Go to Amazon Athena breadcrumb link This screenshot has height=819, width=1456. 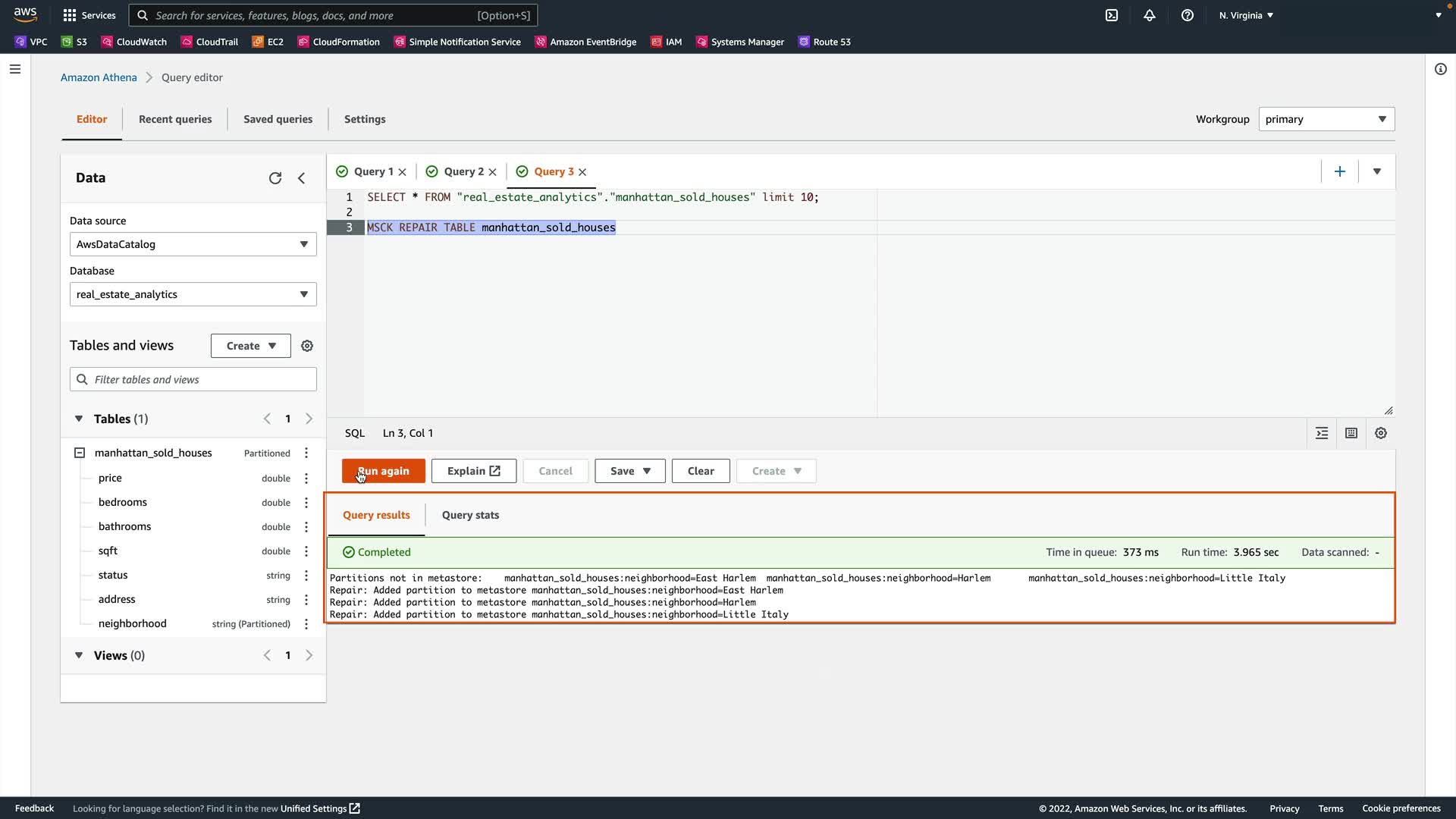pyautogui.click(x=99, y=77)
